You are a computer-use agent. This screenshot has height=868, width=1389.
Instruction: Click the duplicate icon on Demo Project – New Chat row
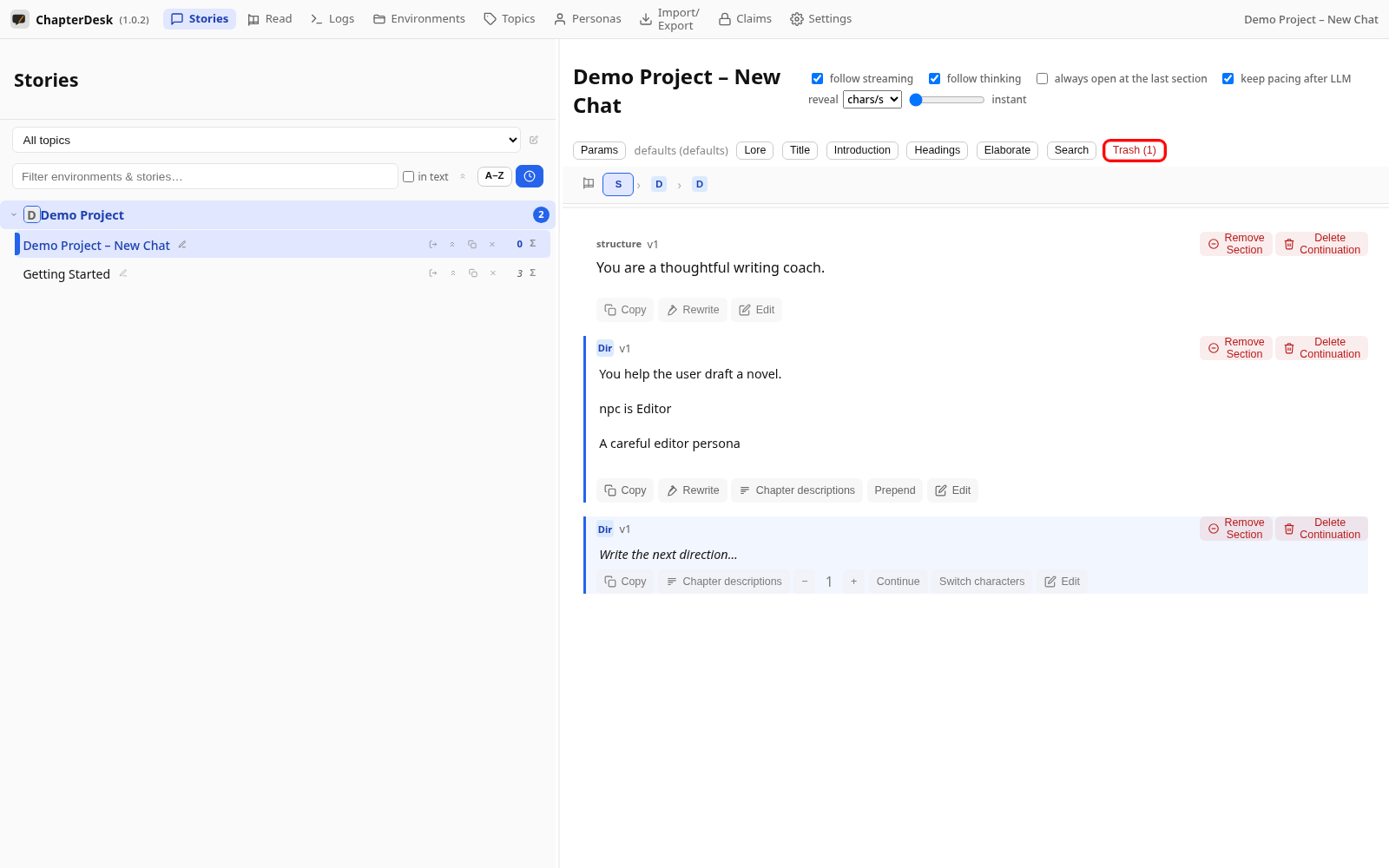tap(472, 245)
